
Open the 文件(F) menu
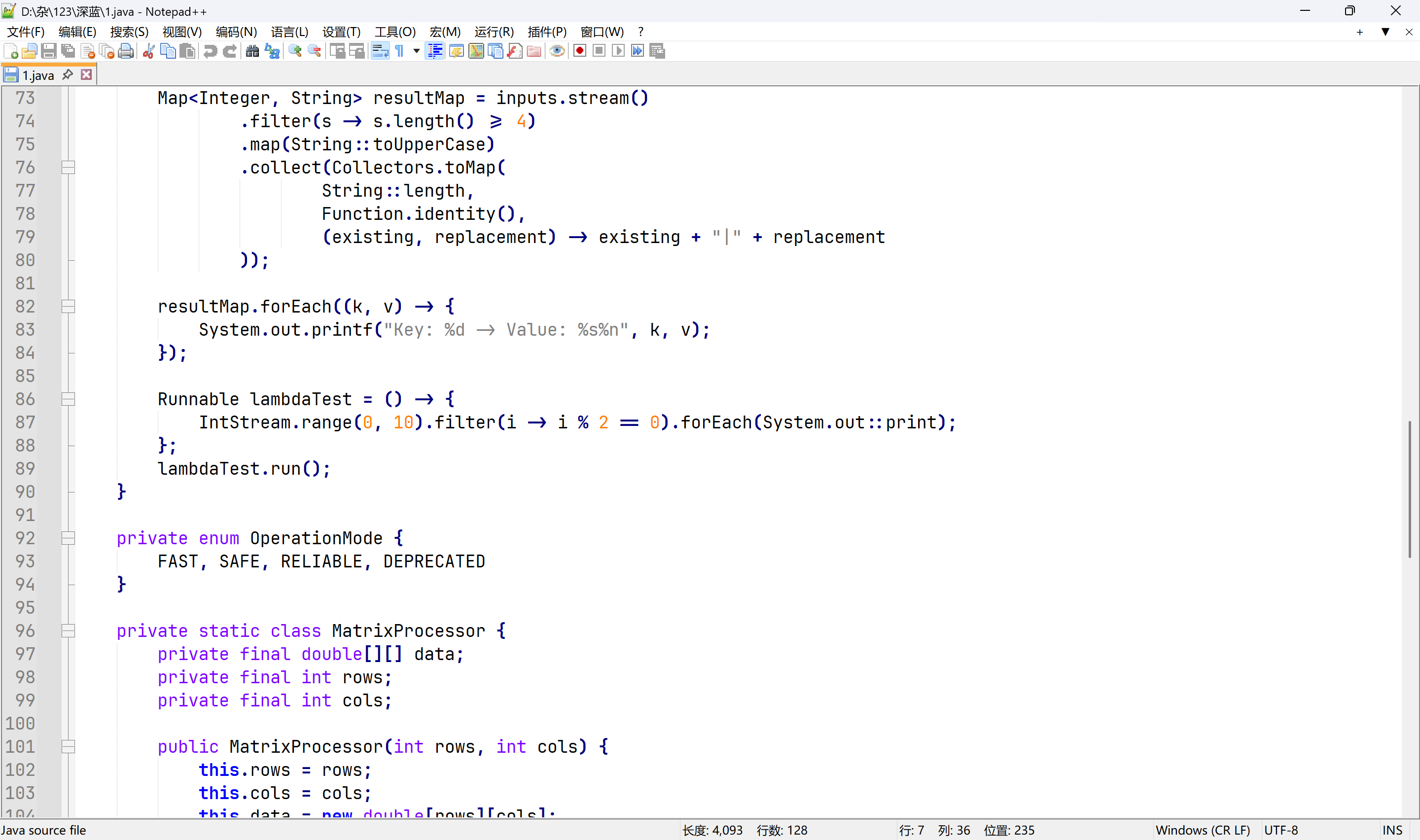point(26,32)
